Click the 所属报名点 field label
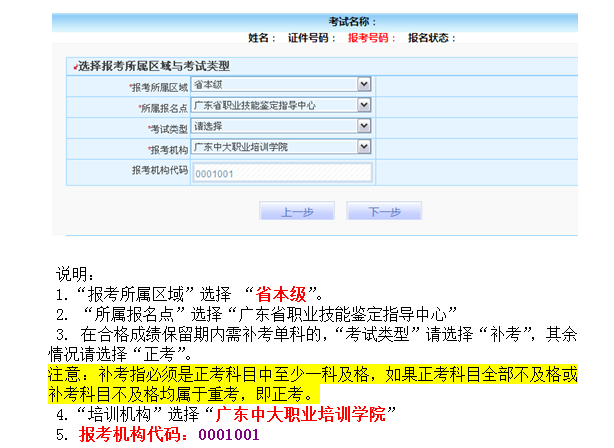The image size is (614, 448). [x=163, y=108]
